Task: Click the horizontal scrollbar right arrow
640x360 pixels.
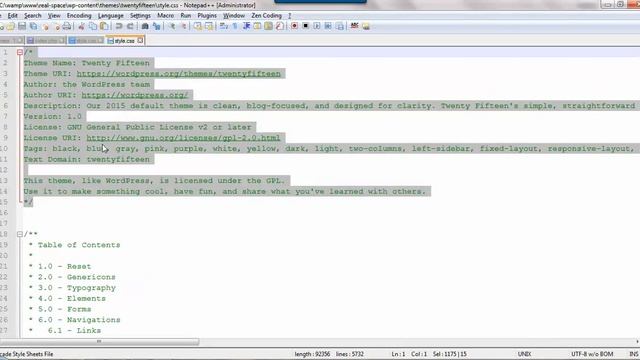Action: 637,342
